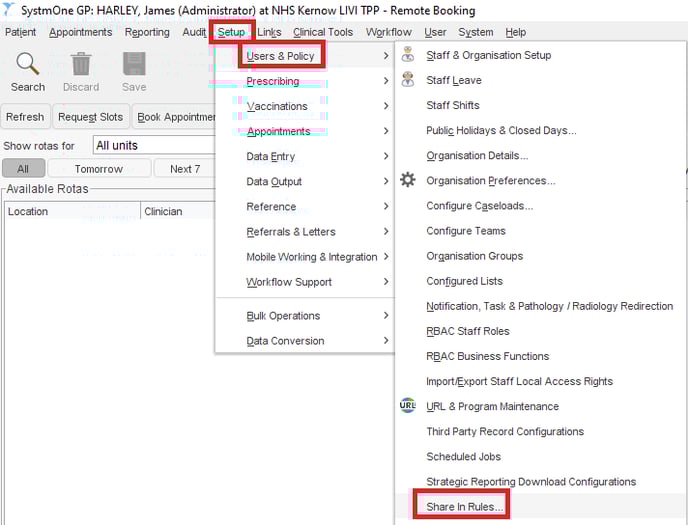Click the Staff Leave person icon

point(408,80)
